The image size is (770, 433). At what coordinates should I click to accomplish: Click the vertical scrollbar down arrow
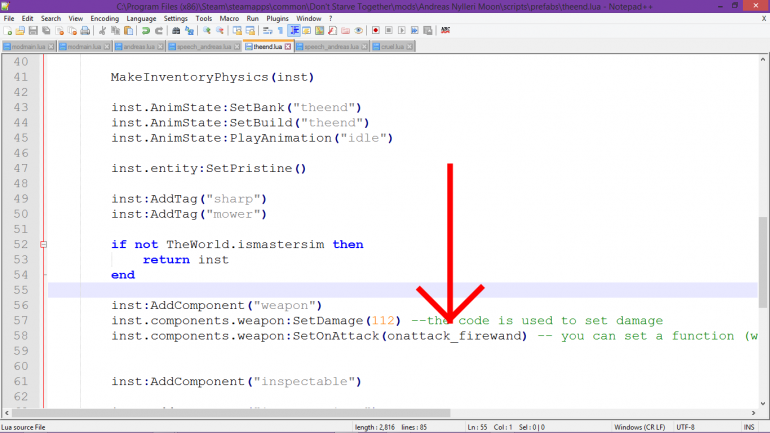[x=763, y=404]
